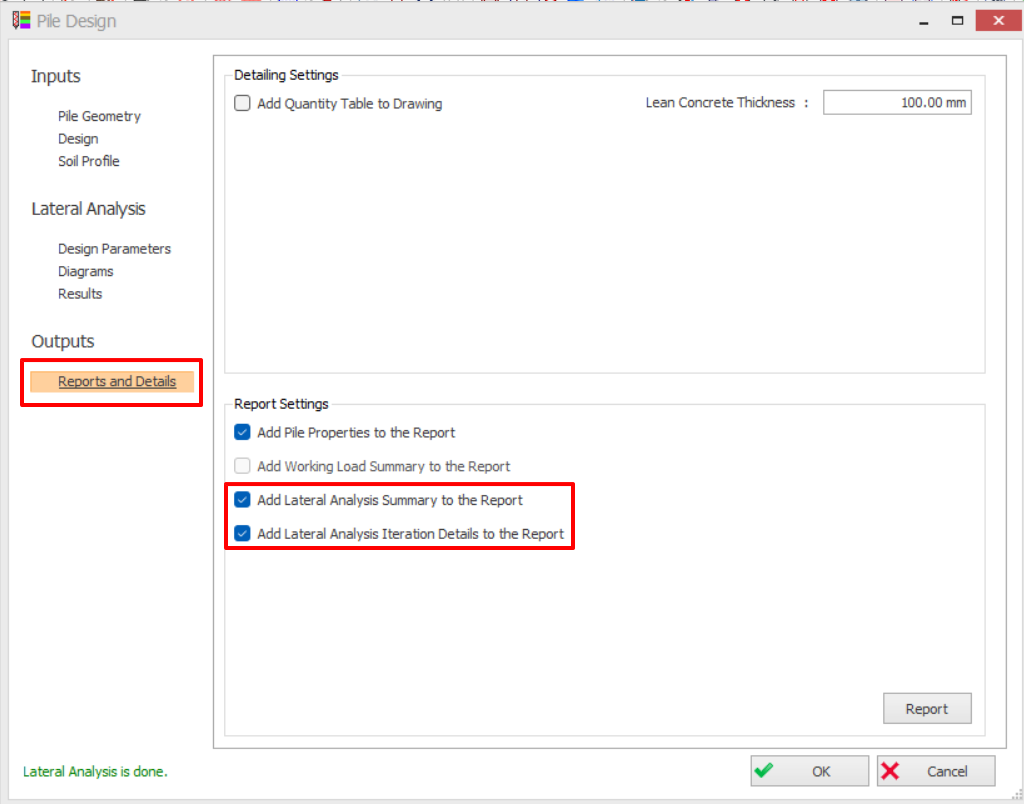Toggle Add Working Load Summary checkbox
Image resolution: width=1024 pixels, height=804 pixels.
242,466
